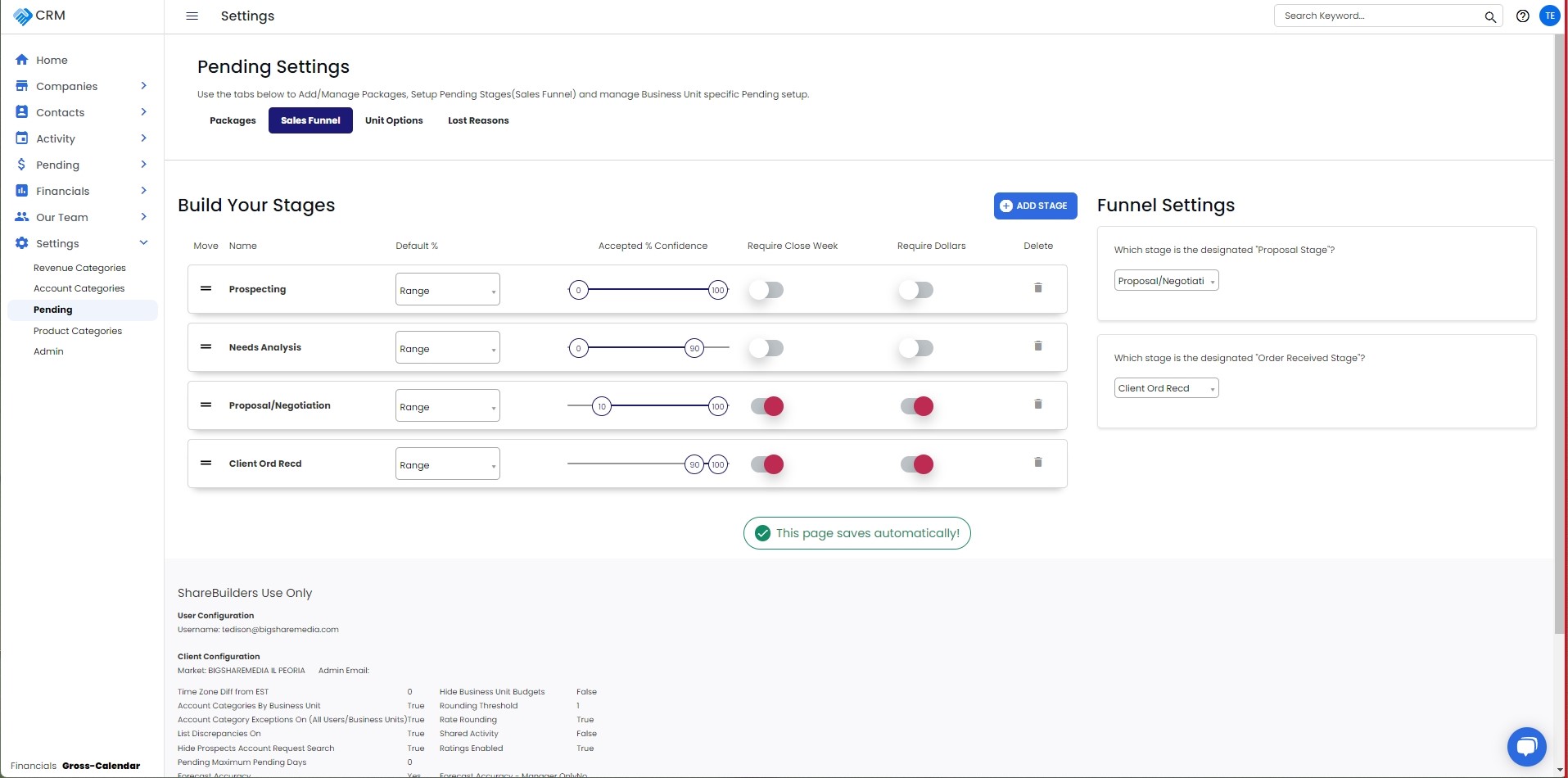Grab the Needs Analysis move handle
1568x778 pixels.
(206, 346)
